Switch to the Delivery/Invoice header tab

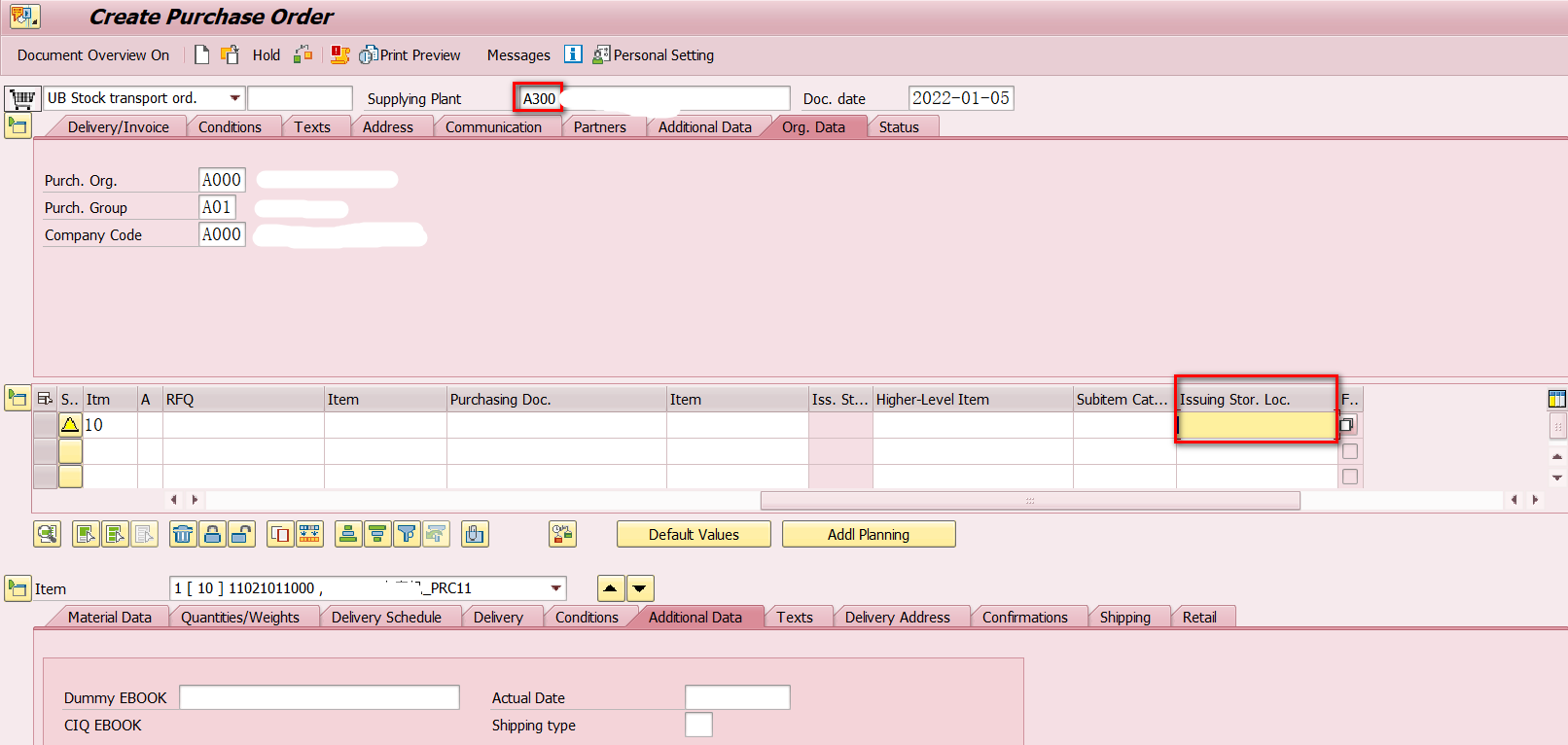119,127
